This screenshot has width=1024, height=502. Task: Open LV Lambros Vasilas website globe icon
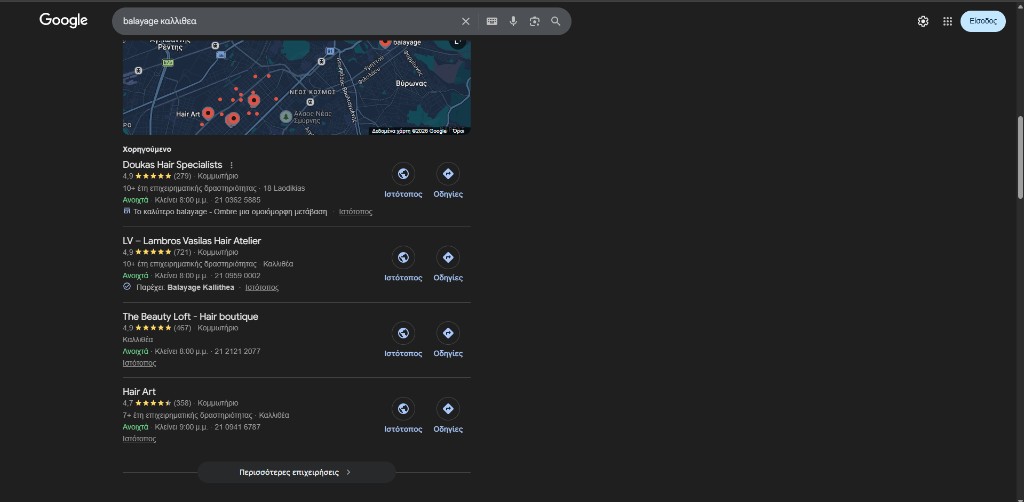(403, 257)
